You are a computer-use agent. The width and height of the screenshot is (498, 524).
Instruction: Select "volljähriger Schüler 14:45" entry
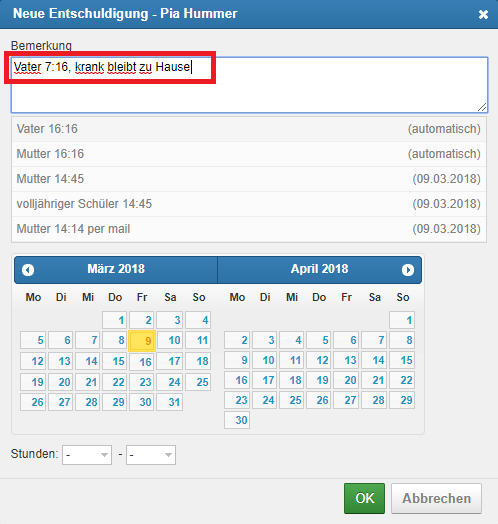pyautogui.click(x=249, y=204)
